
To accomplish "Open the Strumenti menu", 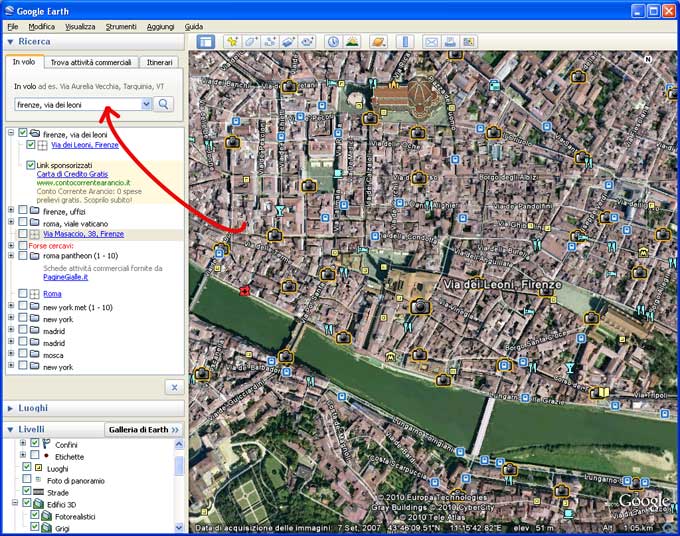I will 121,27.
